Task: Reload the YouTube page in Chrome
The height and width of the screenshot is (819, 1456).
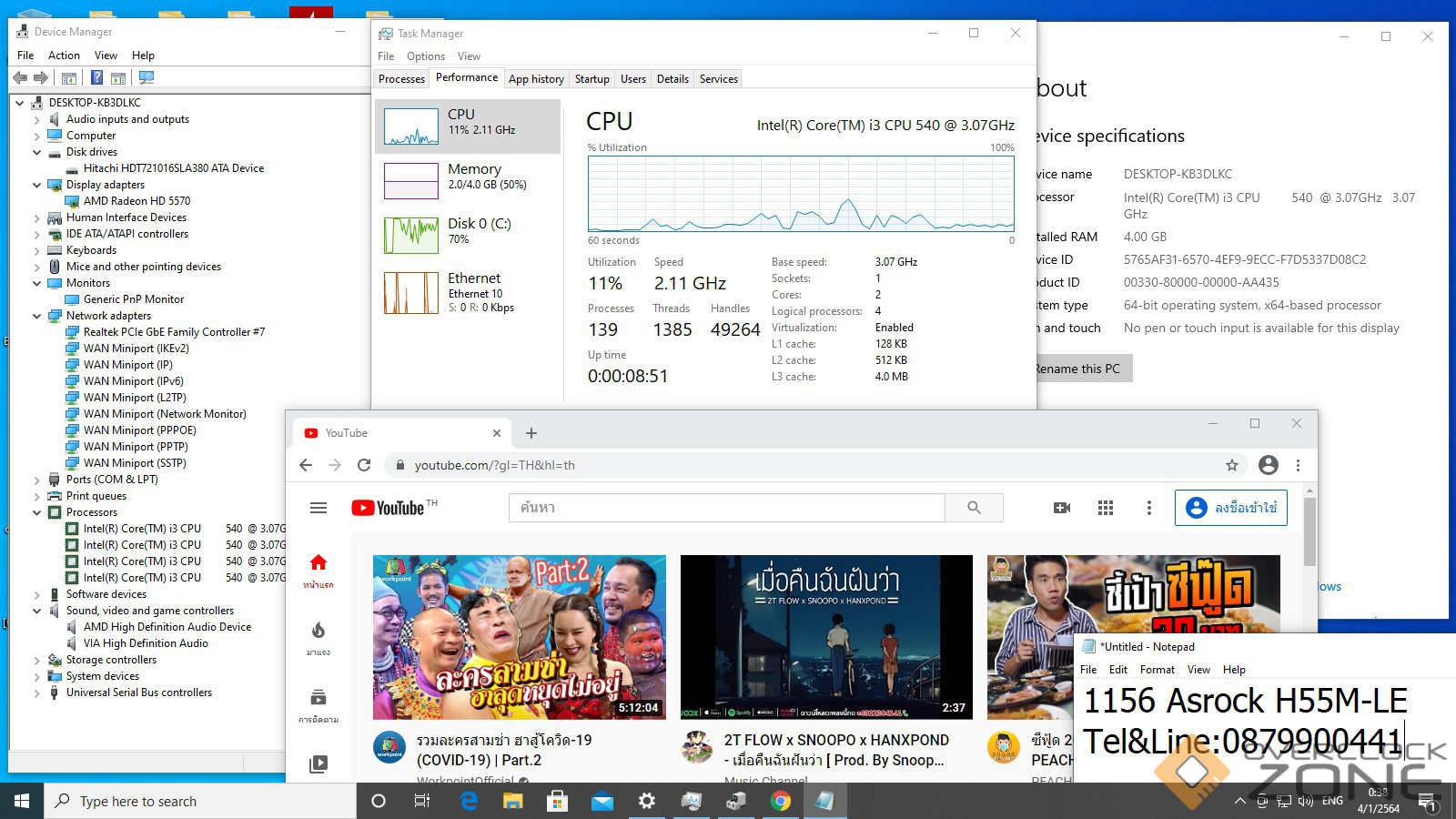Action: [364, 465]
